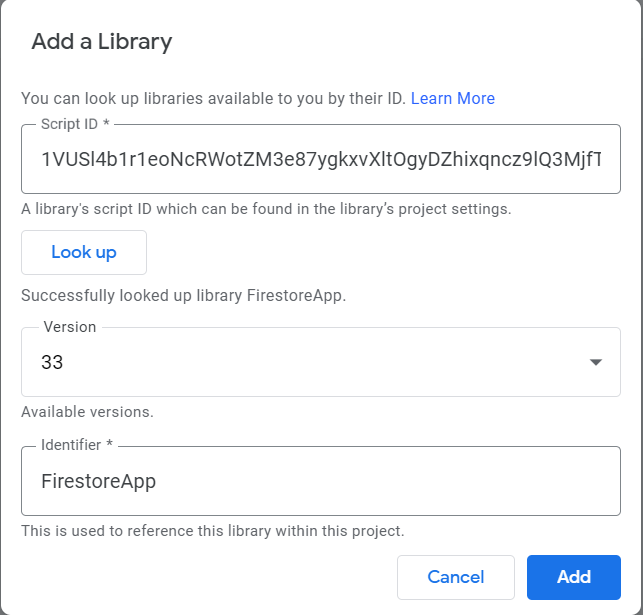Screen dimensions: 643x615
Task: Click the "Available versions." helper text
Action: point(87,412)
